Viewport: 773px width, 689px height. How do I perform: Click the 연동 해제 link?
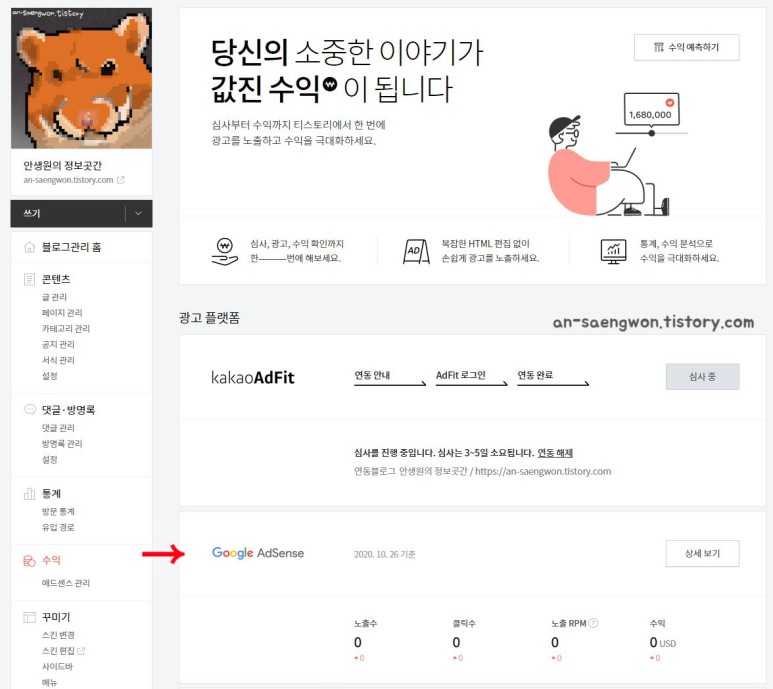click(x=555, y=452)
